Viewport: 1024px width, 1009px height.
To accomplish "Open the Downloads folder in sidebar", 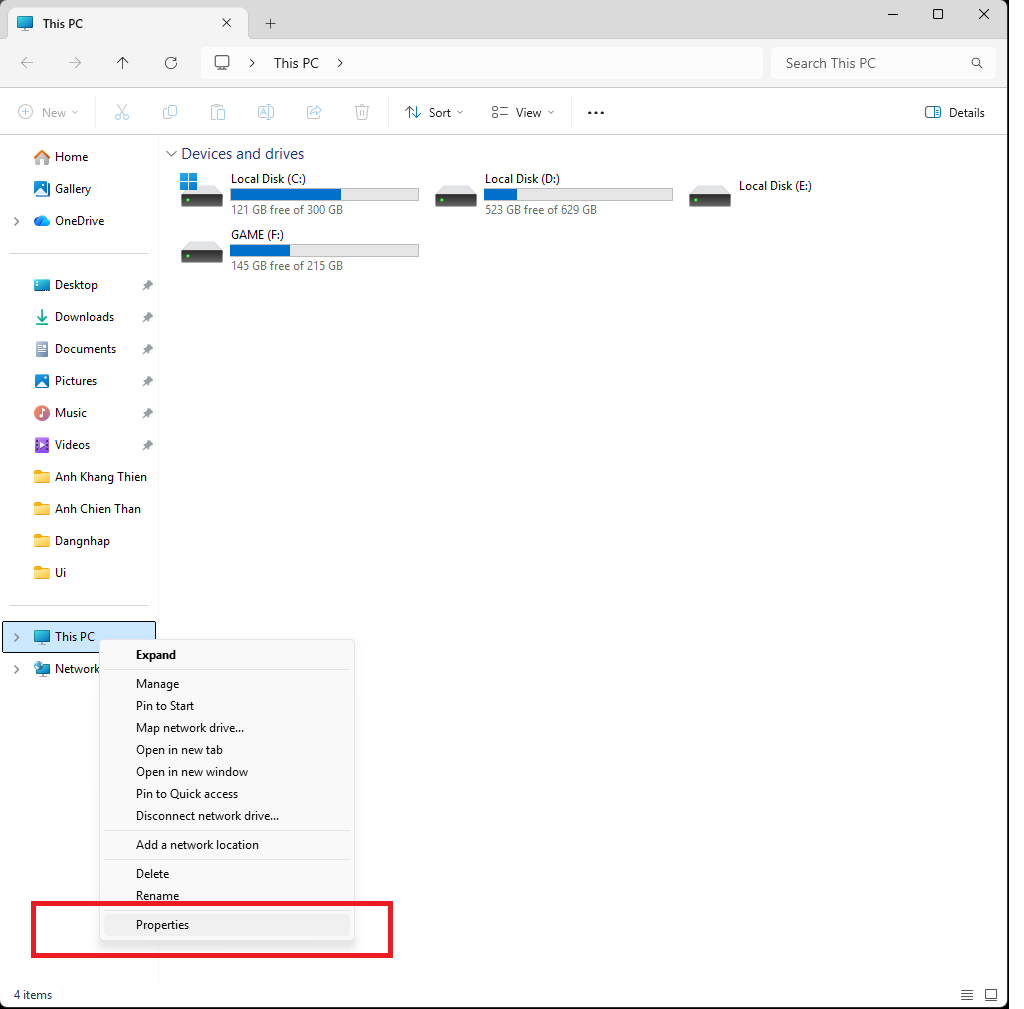I will pos(84,317).
